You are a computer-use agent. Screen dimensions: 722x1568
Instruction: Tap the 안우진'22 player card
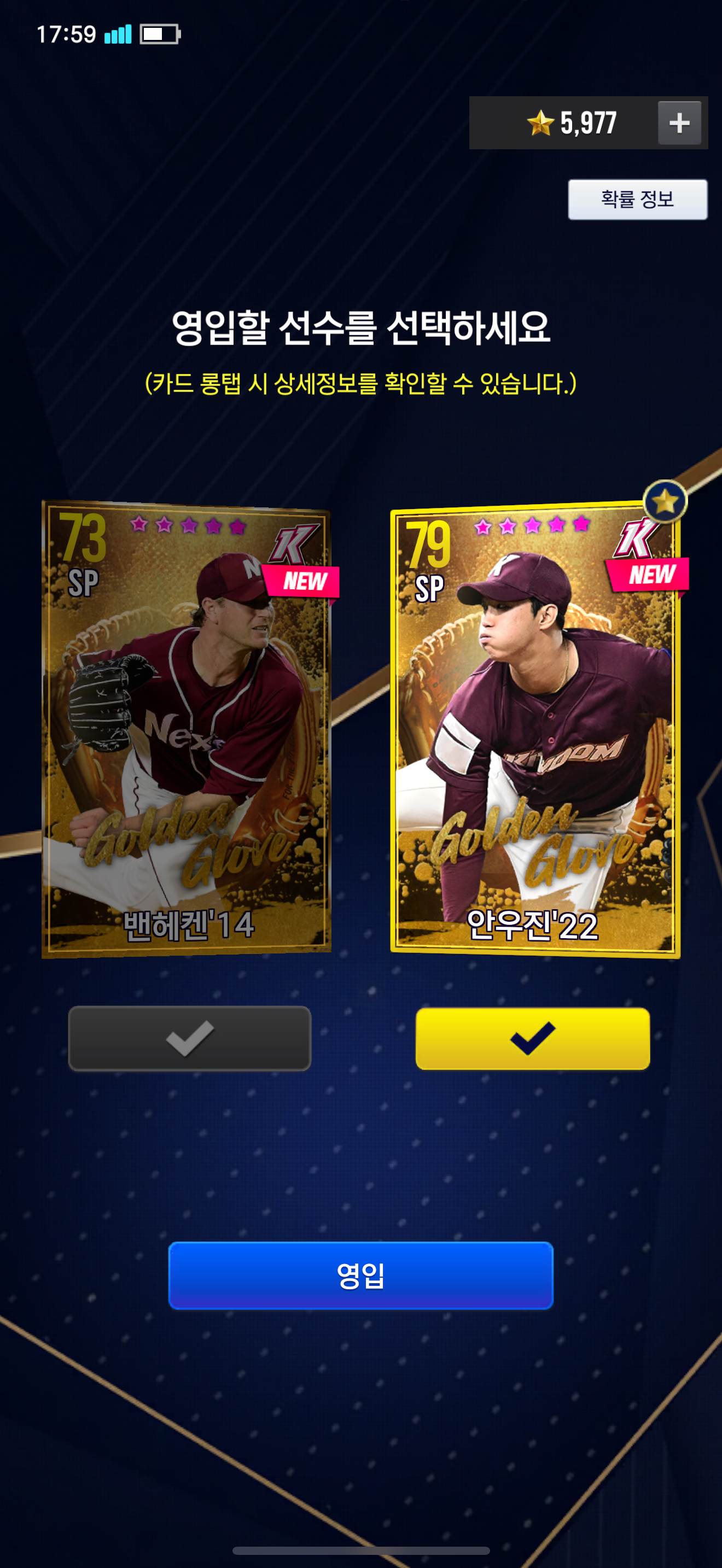[535, 729]
